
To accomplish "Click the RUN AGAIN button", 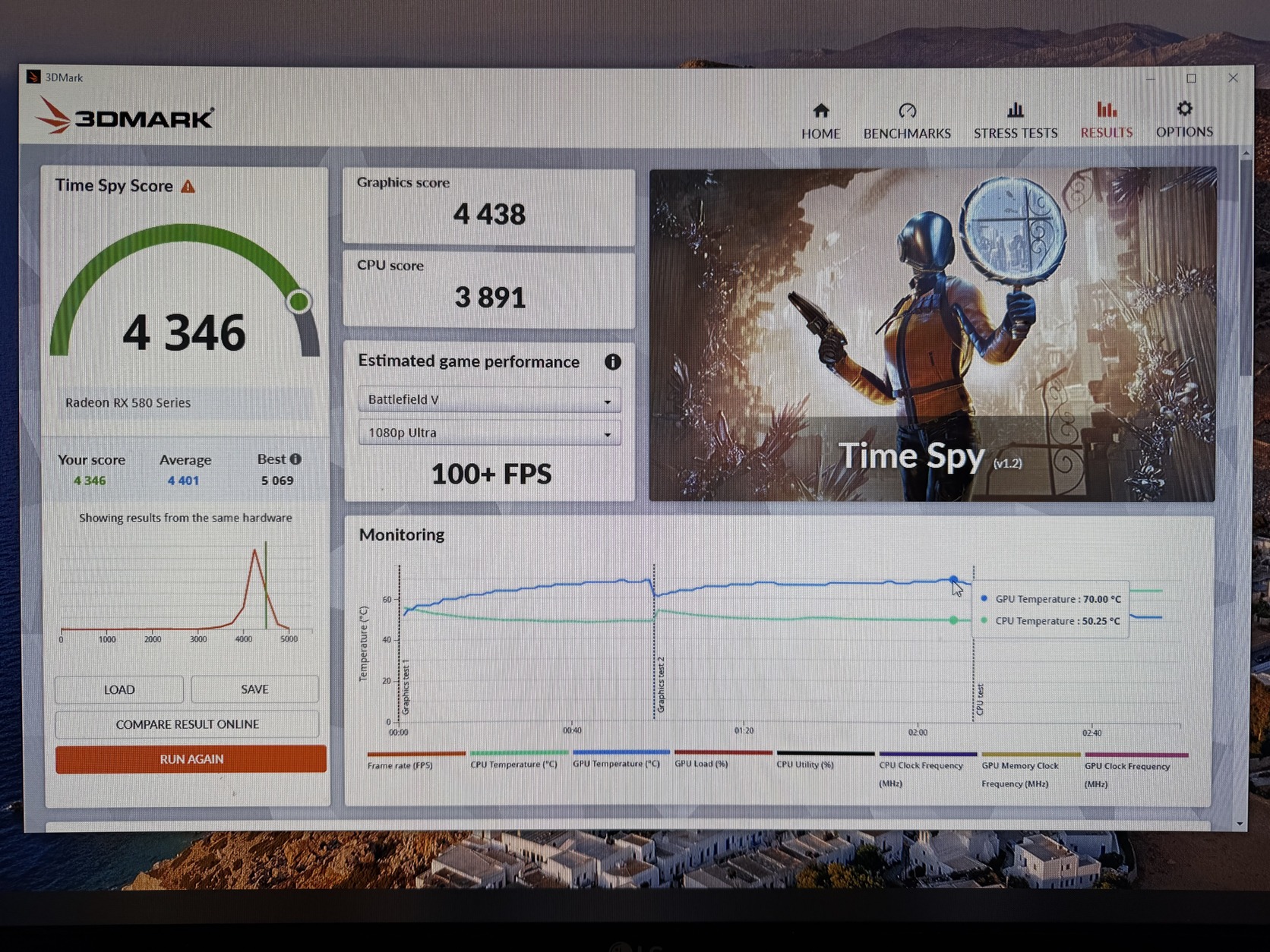I will pyautogui.click(x=191, y=758).
